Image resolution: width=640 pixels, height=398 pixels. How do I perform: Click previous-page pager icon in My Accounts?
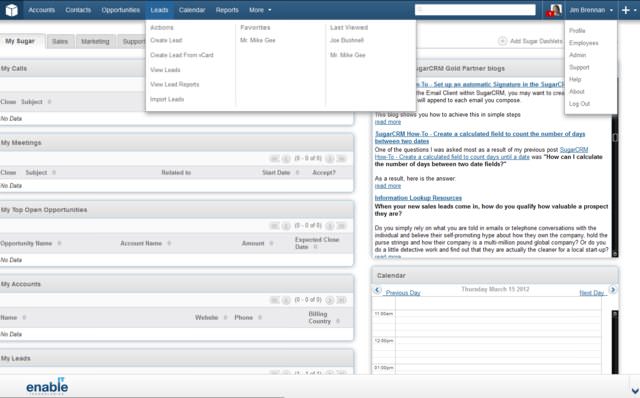pyautogui.click(x=286, y=300)
